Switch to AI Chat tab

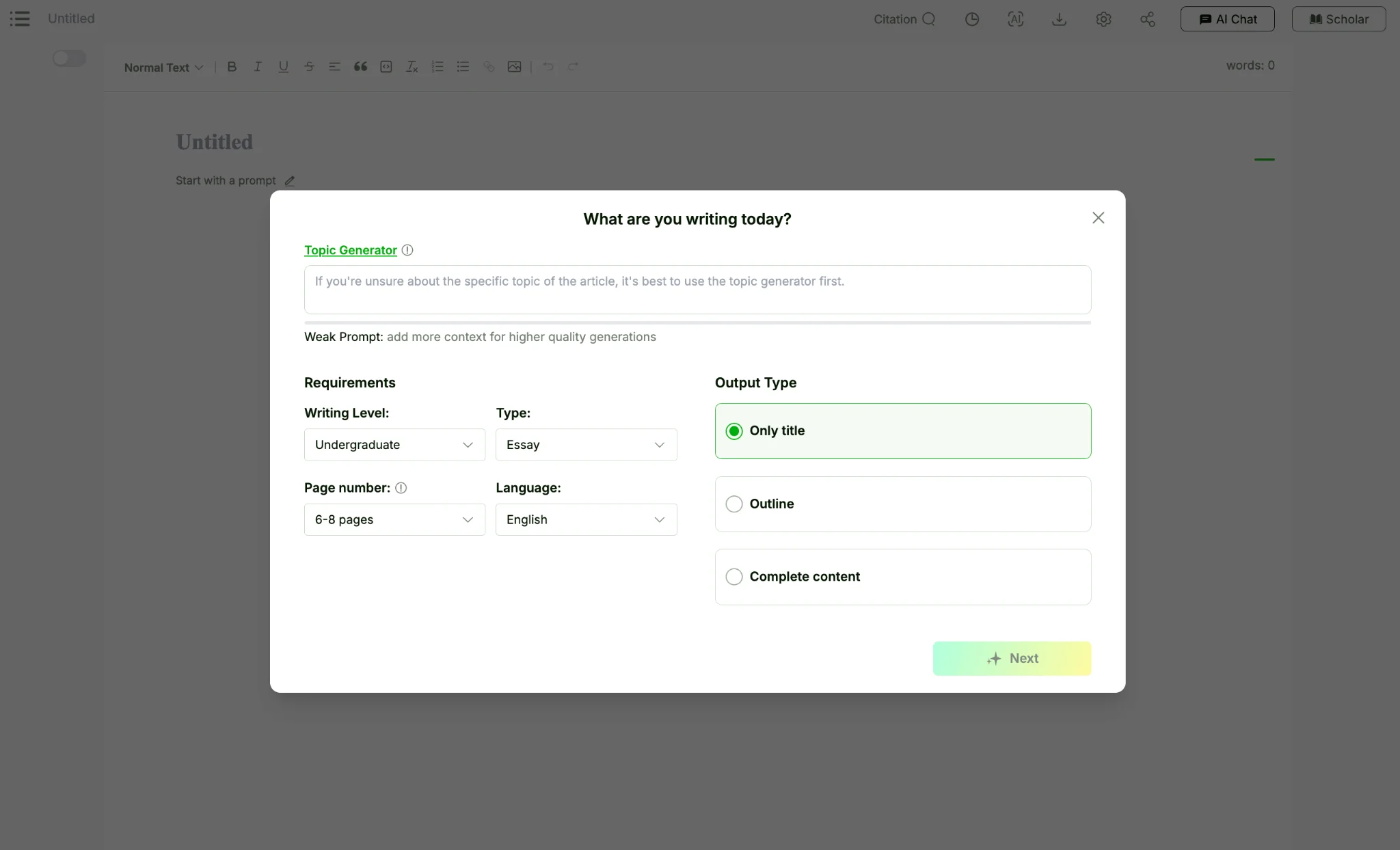pos(1226,18)
